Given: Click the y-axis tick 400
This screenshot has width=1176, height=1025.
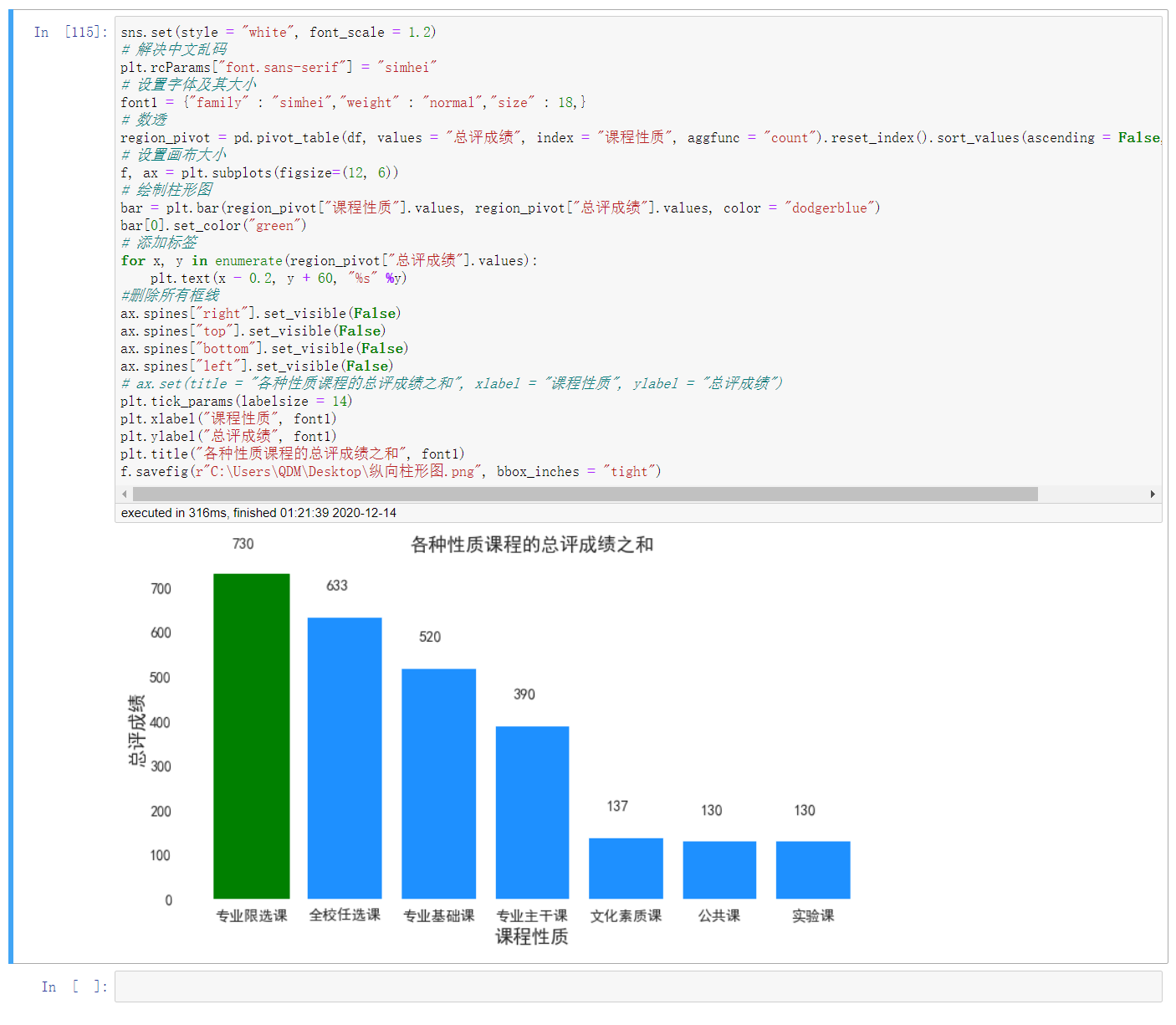Looking at the screenshot, I should point(161,722).
